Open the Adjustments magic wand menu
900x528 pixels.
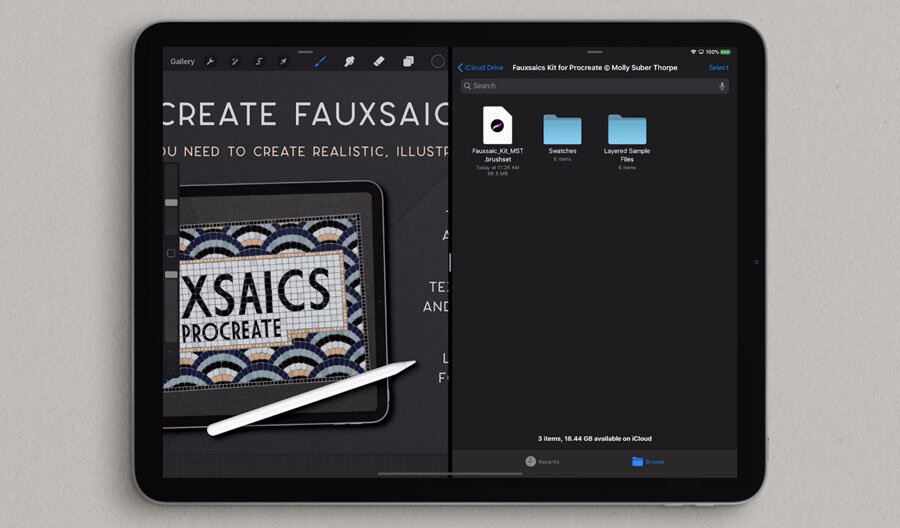click(235, 61)
